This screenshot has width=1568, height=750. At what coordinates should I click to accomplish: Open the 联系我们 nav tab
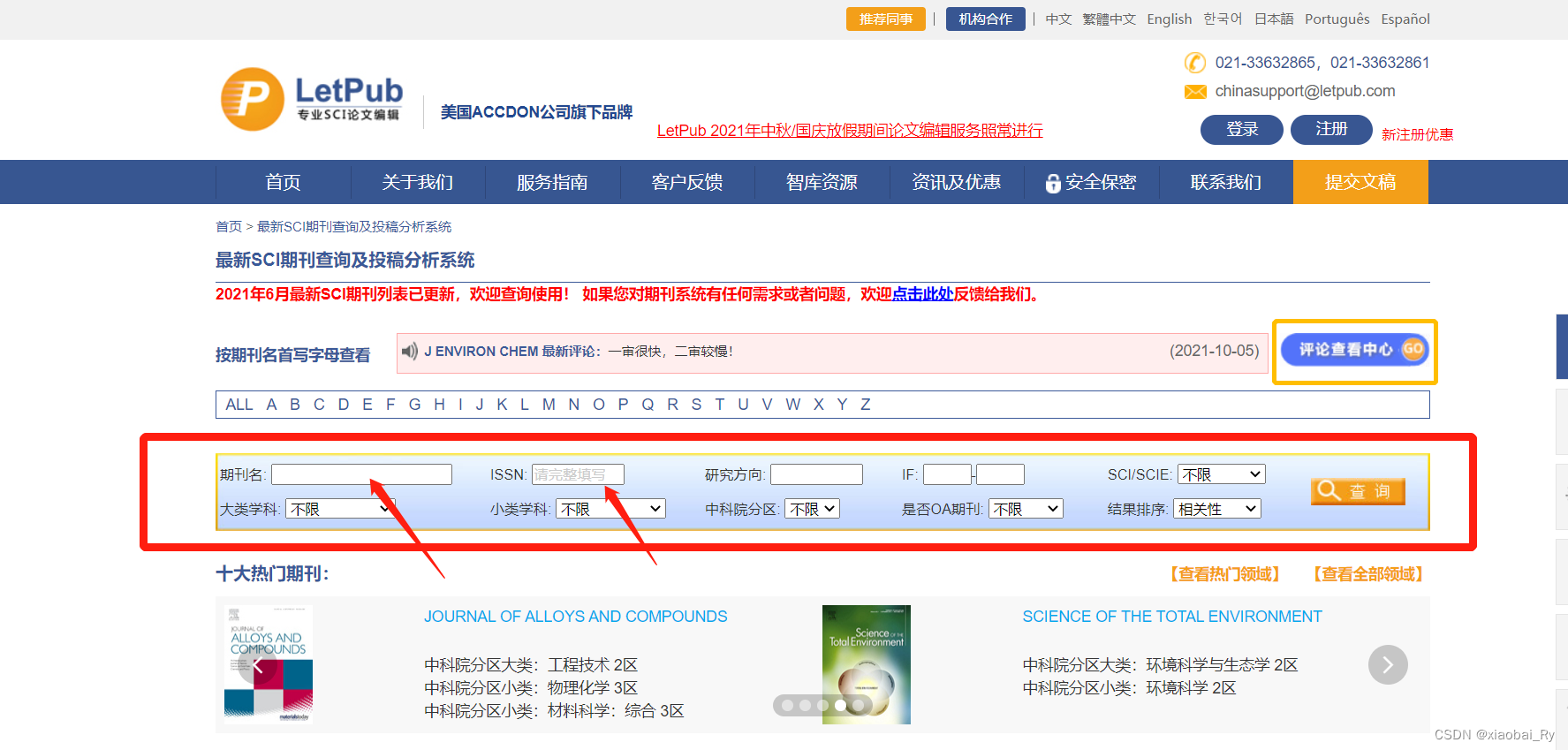[x=1226, y=182]
